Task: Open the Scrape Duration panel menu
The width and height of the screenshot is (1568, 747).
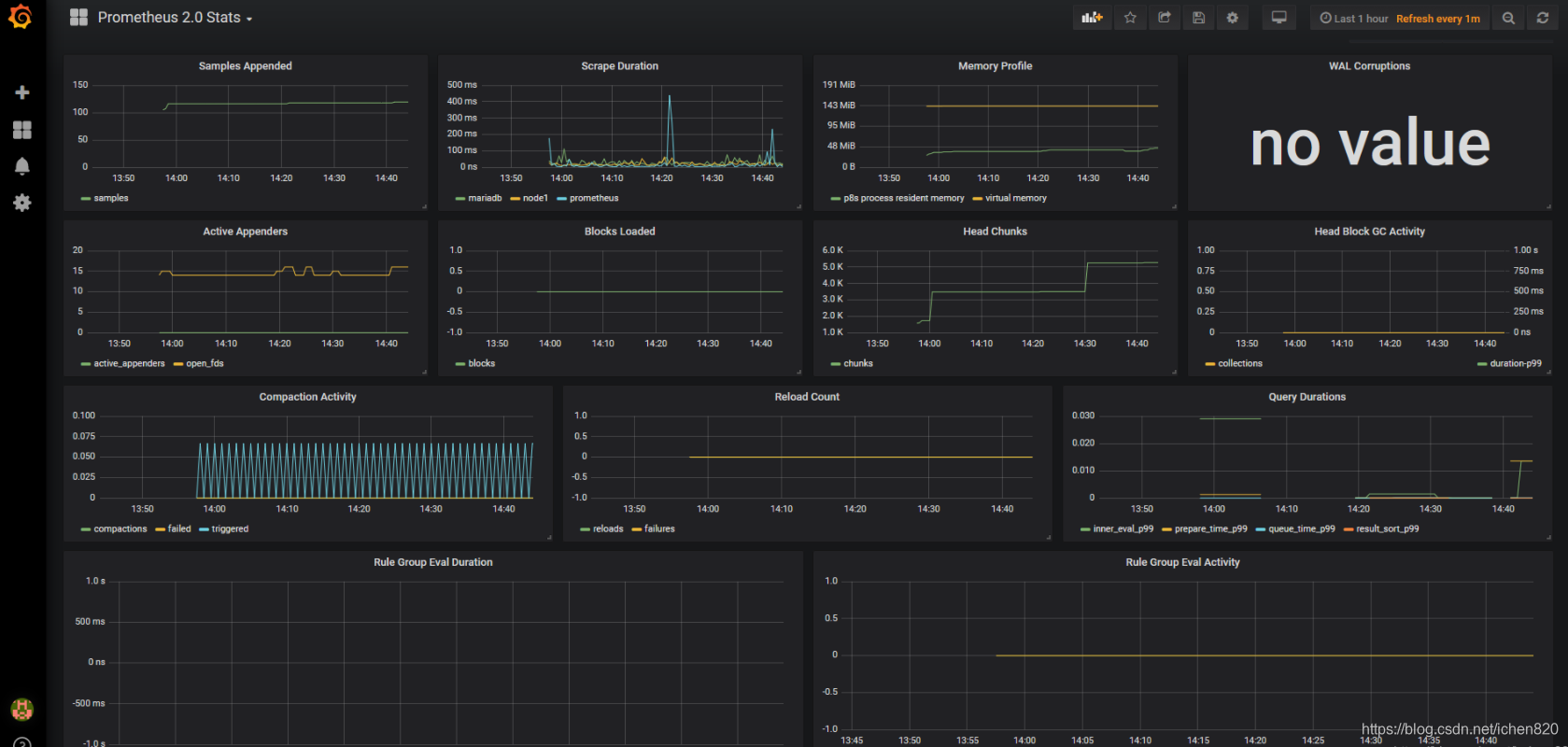Action: pos(620,66)
